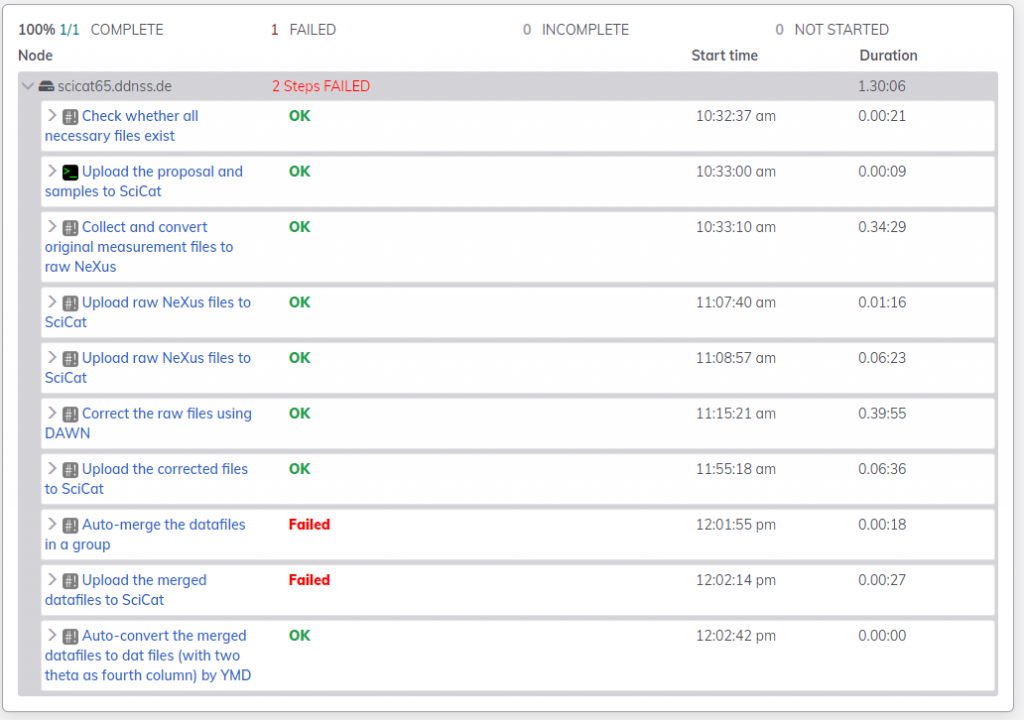Click script icon of 'Upload the merged datafiles'
Screen dimensions: 1024x720
point(70,581)
